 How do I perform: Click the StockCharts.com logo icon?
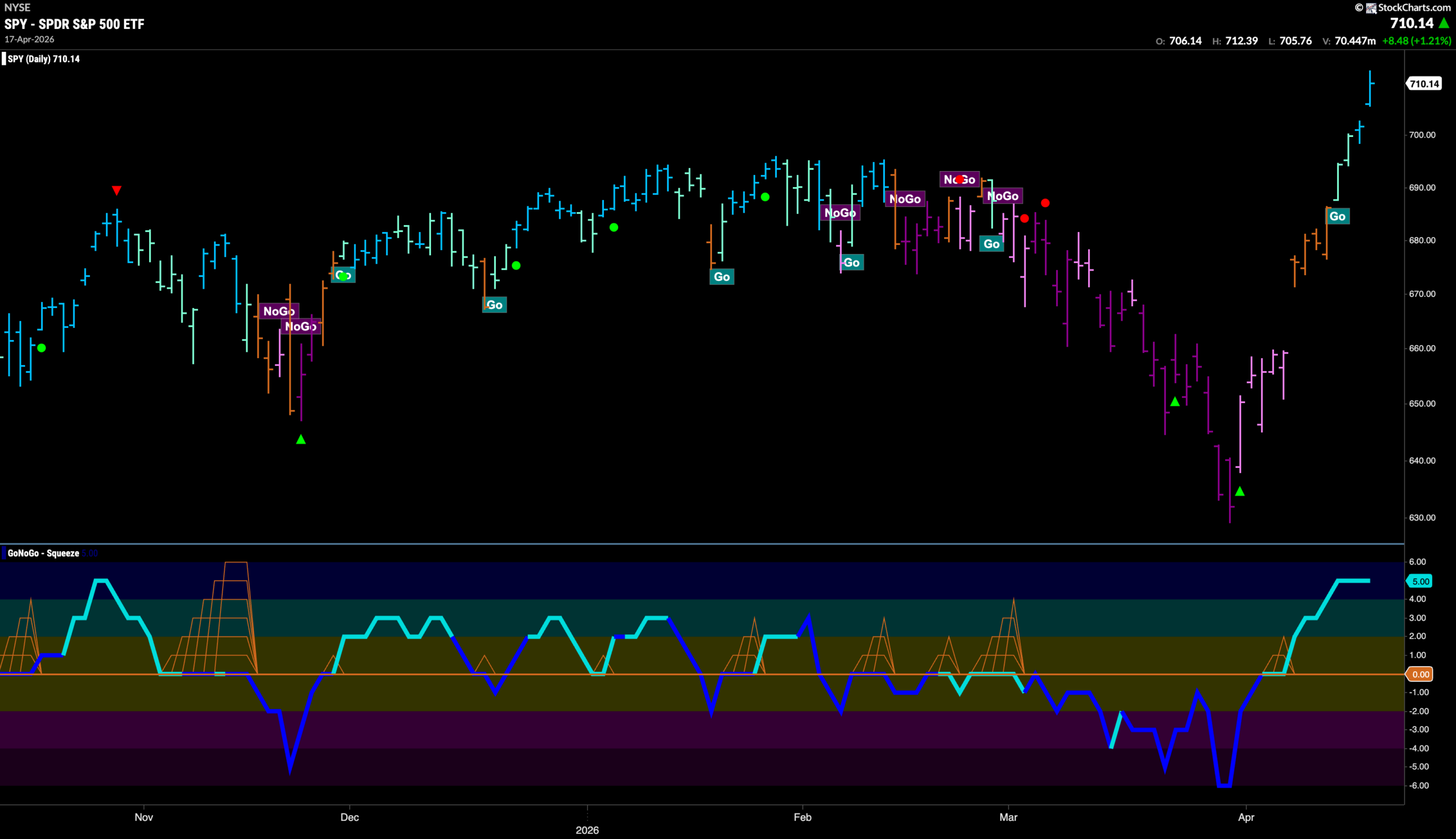(x=1371, y=7)
